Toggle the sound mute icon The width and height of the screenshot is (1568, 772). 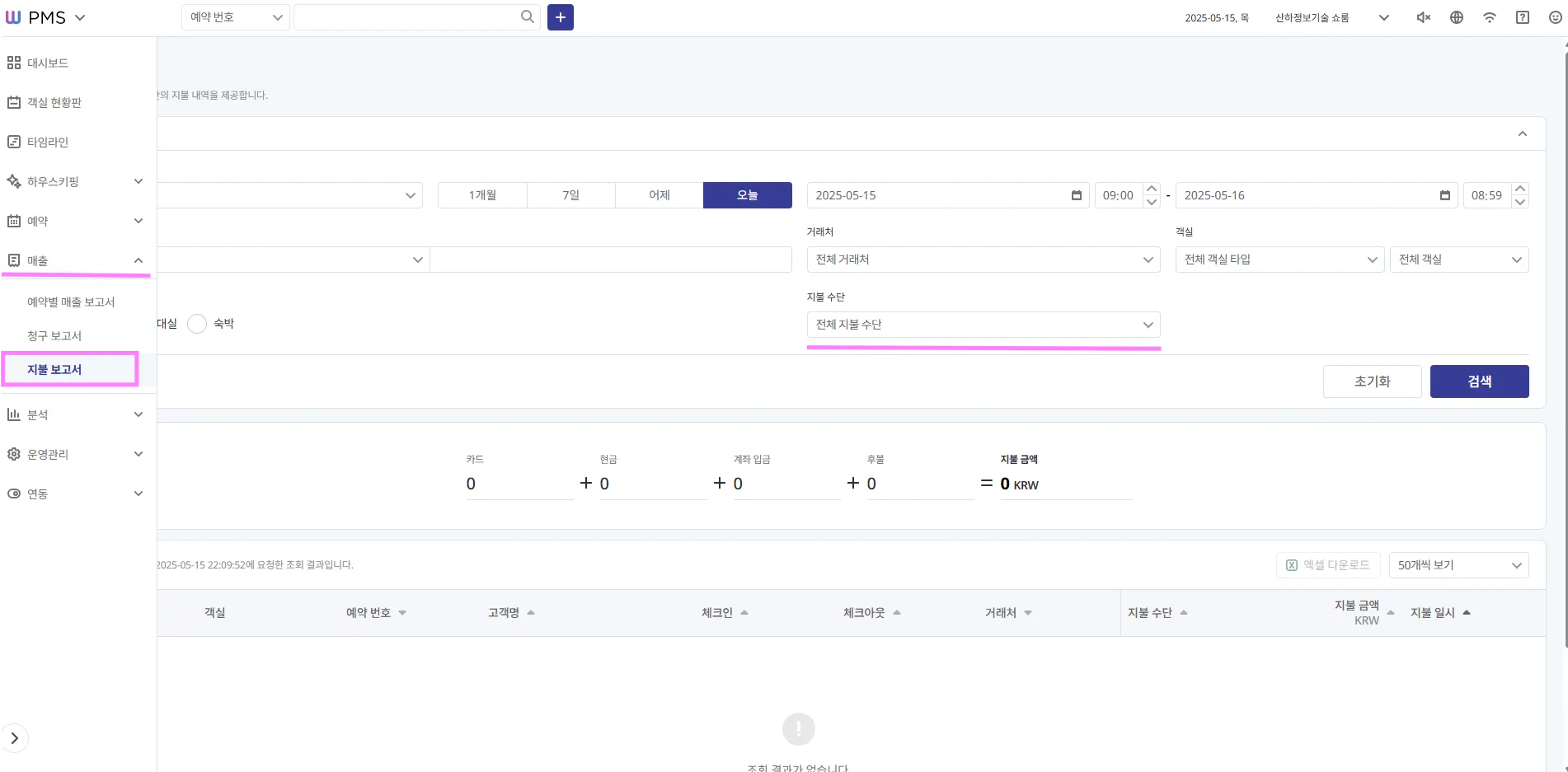pos(1424,17)
